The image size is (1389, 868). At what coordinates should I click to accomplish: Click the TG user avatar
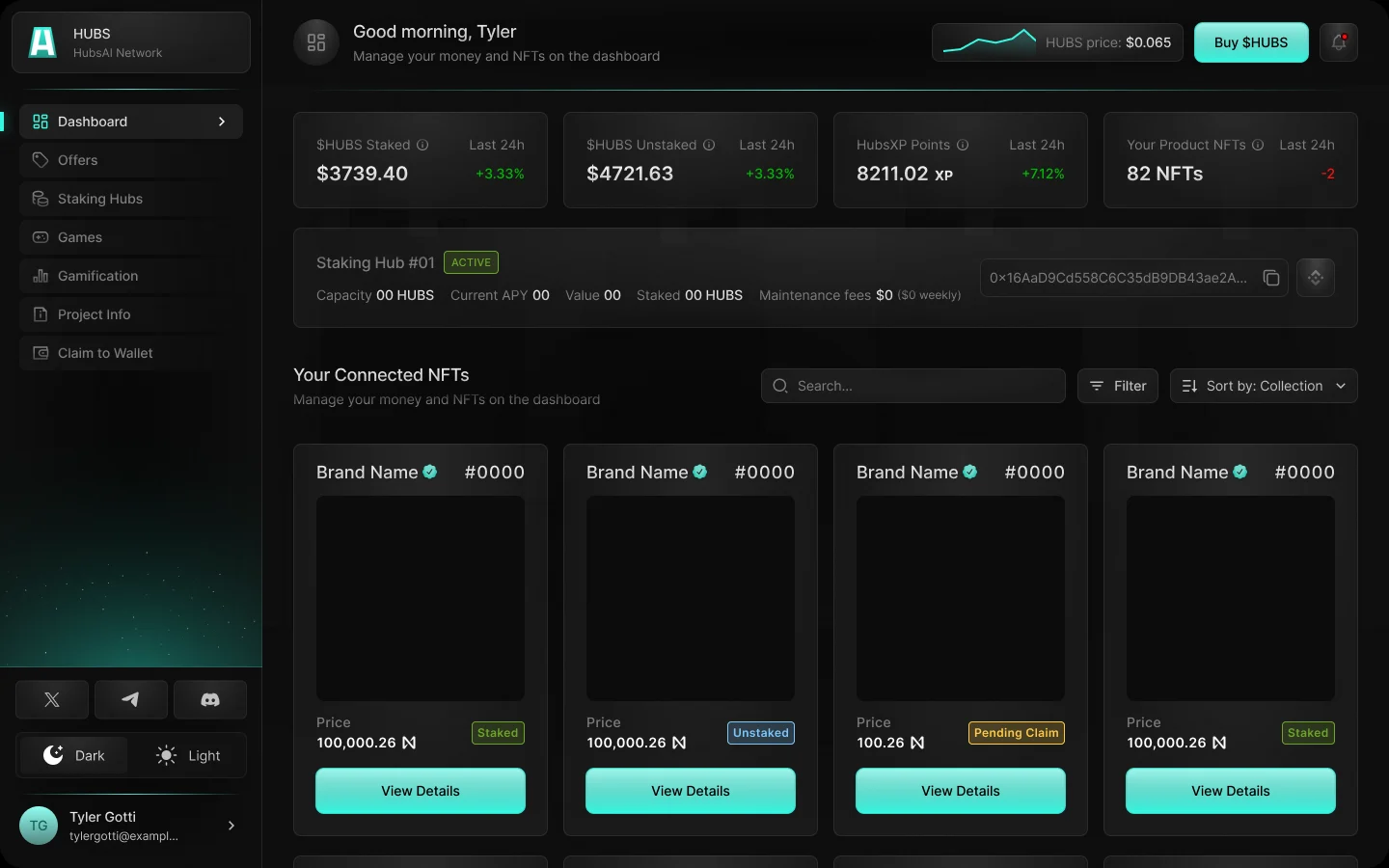click(x=39, y=826)
